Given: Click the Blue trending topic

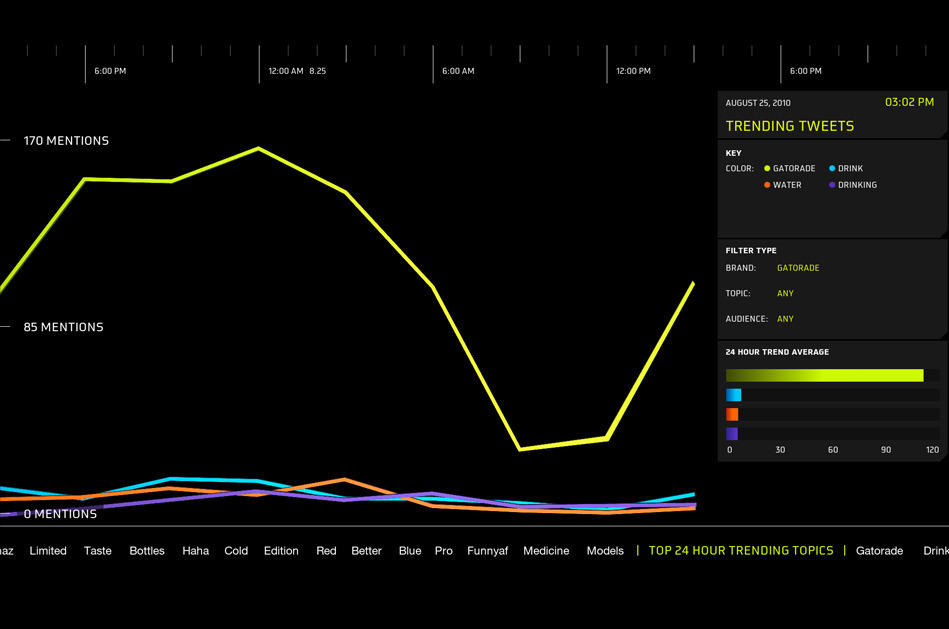Looking at the screenshot, I should pyautogui.click(x=410, y=551).
